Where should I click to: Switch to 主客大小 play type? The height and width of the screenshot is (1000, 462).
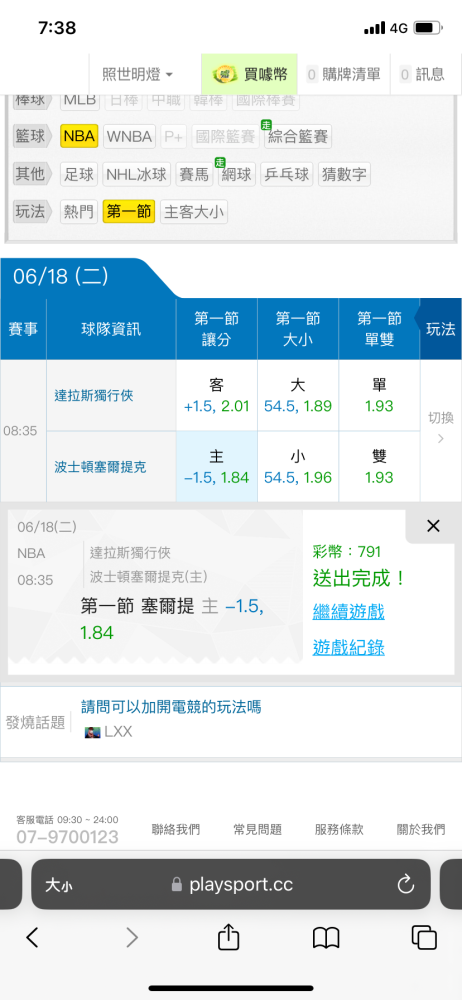(x=194, y=212)
